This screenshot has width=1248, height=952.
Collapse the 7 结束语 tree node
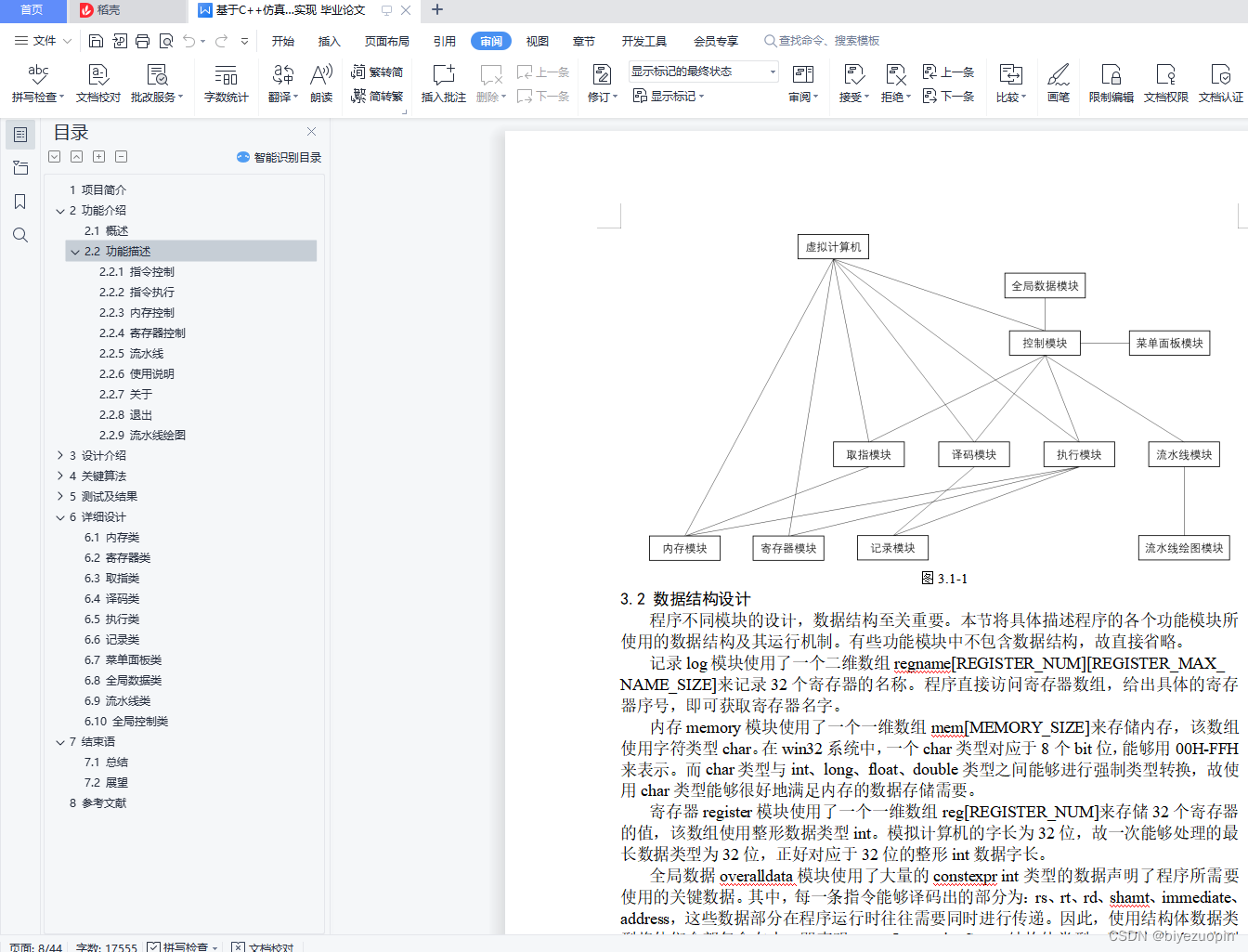pyautogui.click(x=60, y=742)
